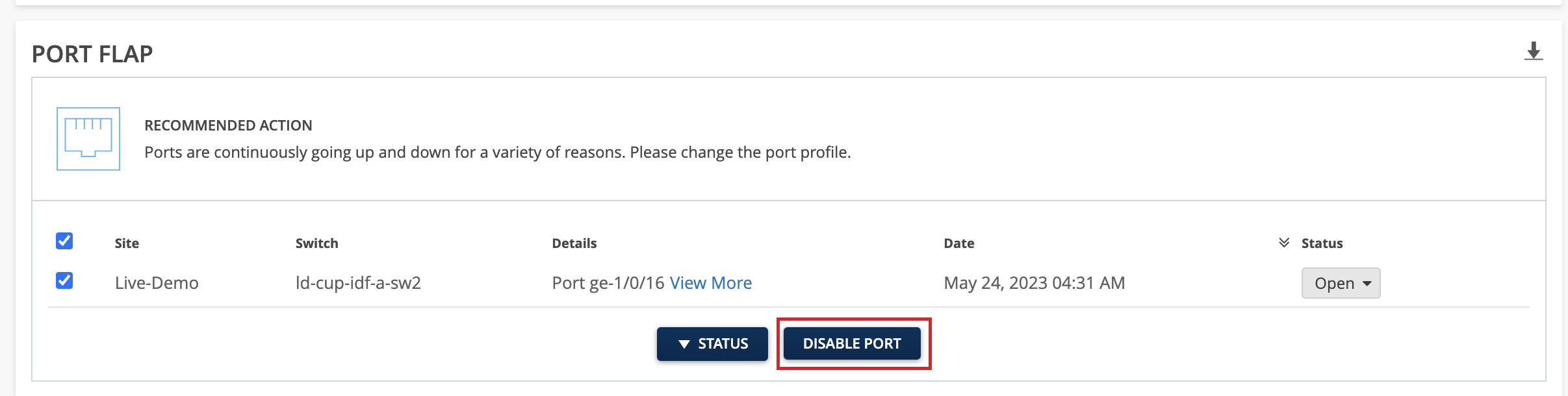This screenshot has height=396, width=1568.
Task: Download the Port Flap list
Action: click(1534, 51)
